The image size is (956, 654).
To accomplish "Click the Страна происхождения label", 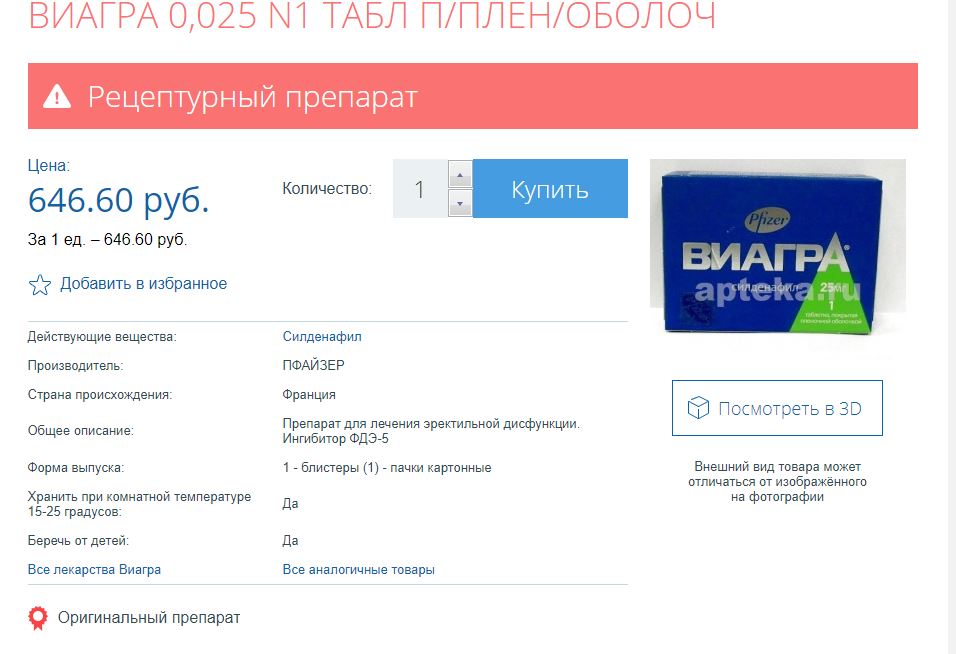I will click(x=100, y=395).
